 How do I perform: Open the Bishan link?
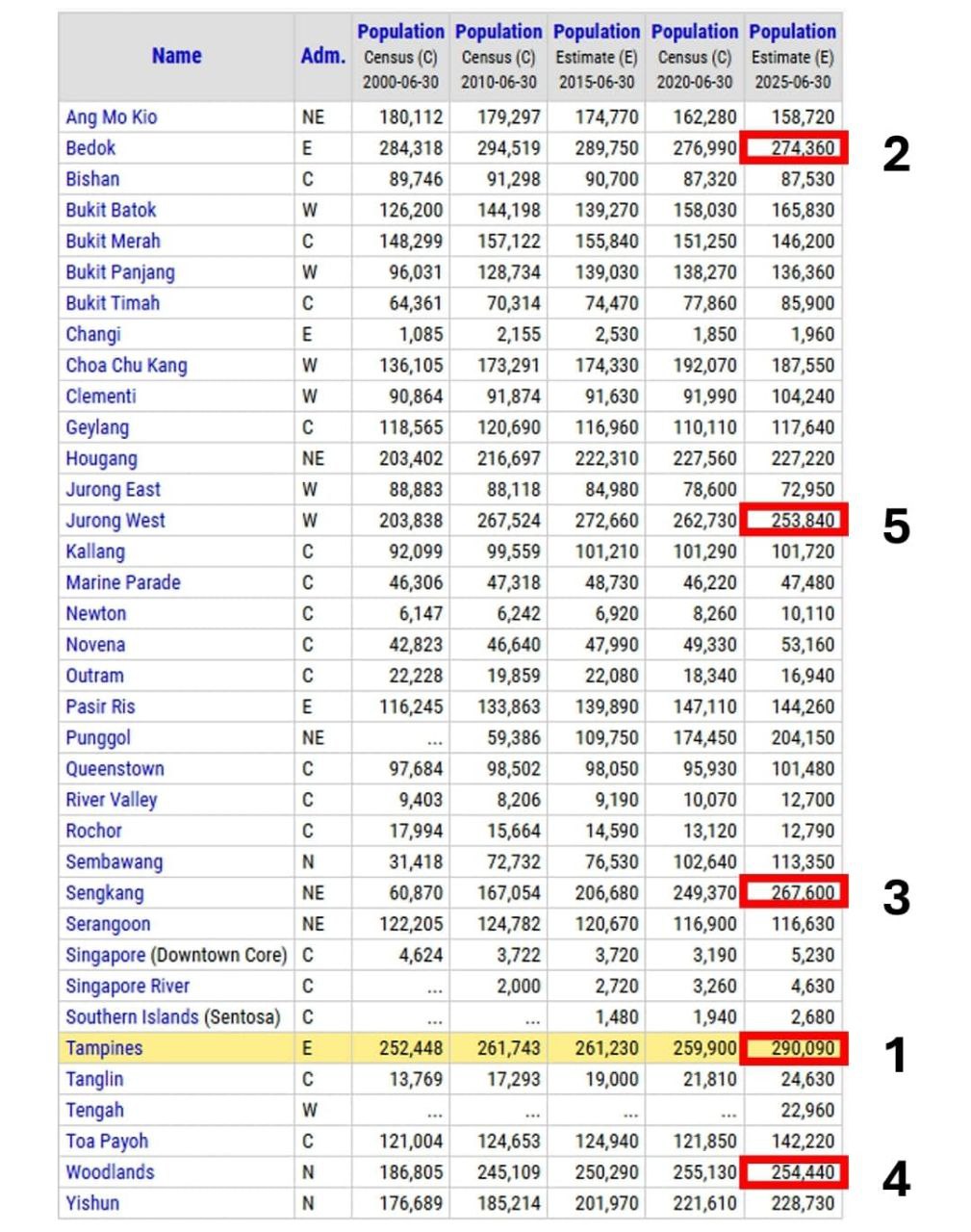coord(92,179)
